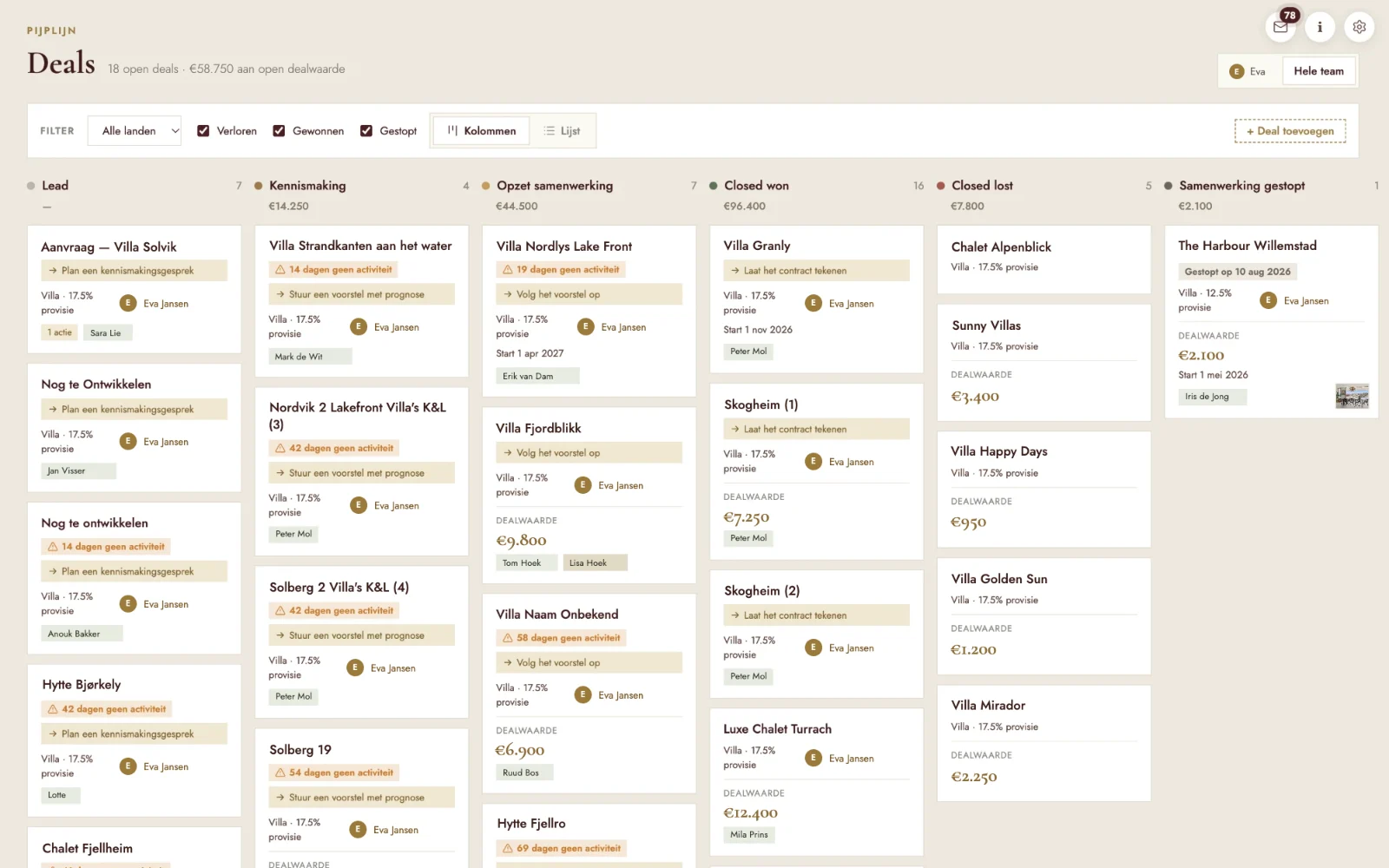Click Eva Jansen avatar on The Harbour Willemstad
The height and width of the screenshot is (868, 1389).
click(1268, 300)
